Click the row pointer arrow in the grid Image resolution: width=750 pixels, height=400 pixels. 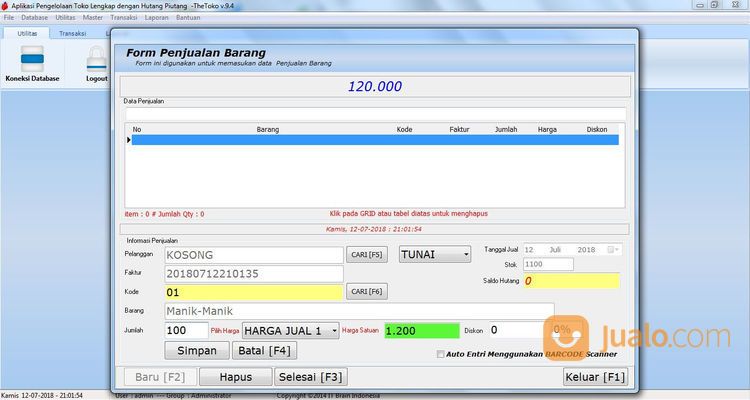129,140
